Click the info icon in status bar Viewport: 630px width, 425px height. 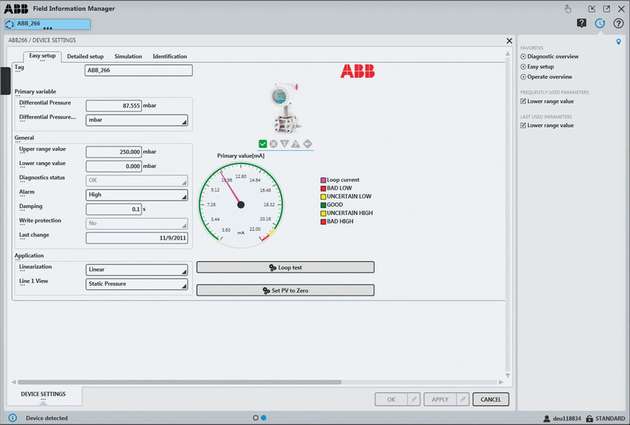coord(12,418)
